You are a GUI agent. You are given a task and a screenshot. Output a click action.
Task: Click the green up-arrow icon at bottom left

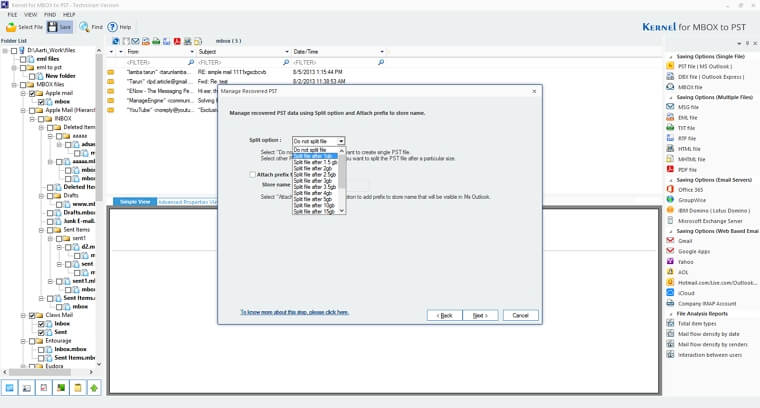pos(94,388)
